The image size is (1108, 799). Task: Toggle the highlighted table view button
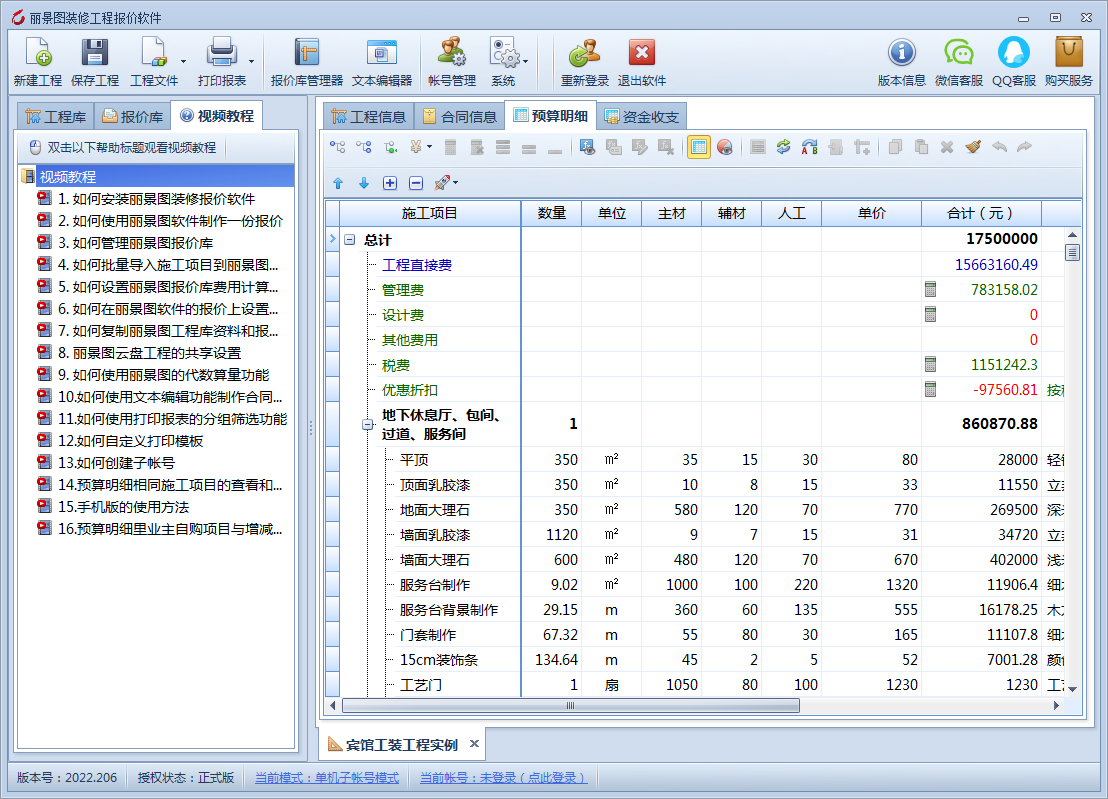click(699, 147)
